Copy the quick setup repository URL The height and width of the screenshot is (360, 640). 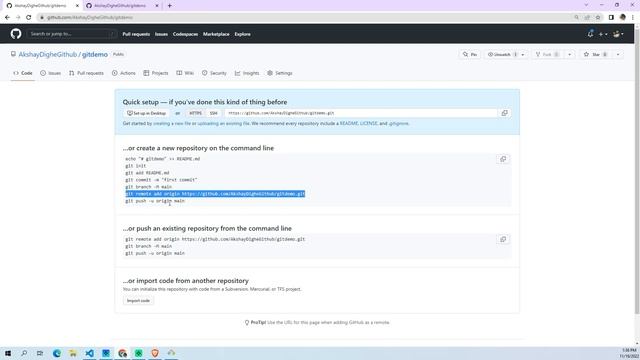pos(504,113)
